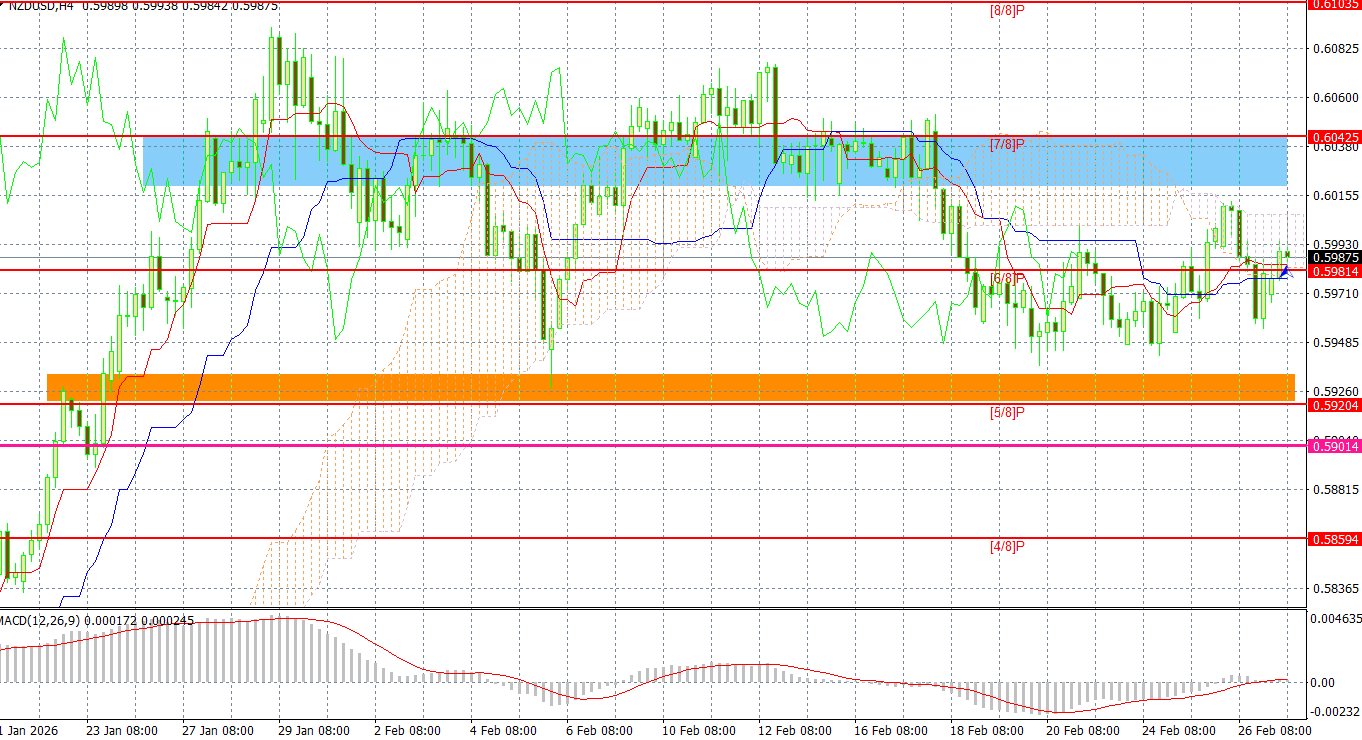Click the 0.60155 price scale value

pyautogui.click(x=1334, y=195)
